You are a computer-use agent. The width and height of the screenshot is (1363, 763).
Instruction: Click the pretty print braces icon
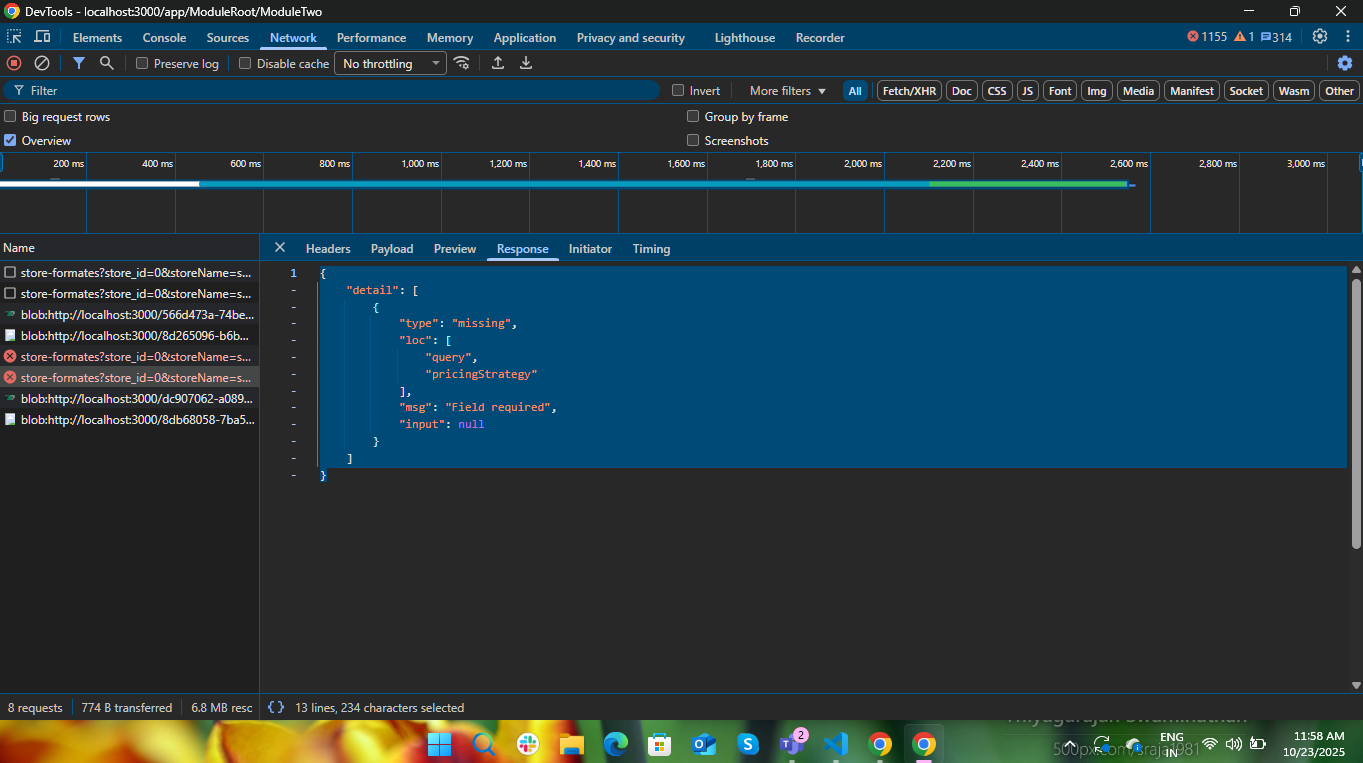coord(276,707)
